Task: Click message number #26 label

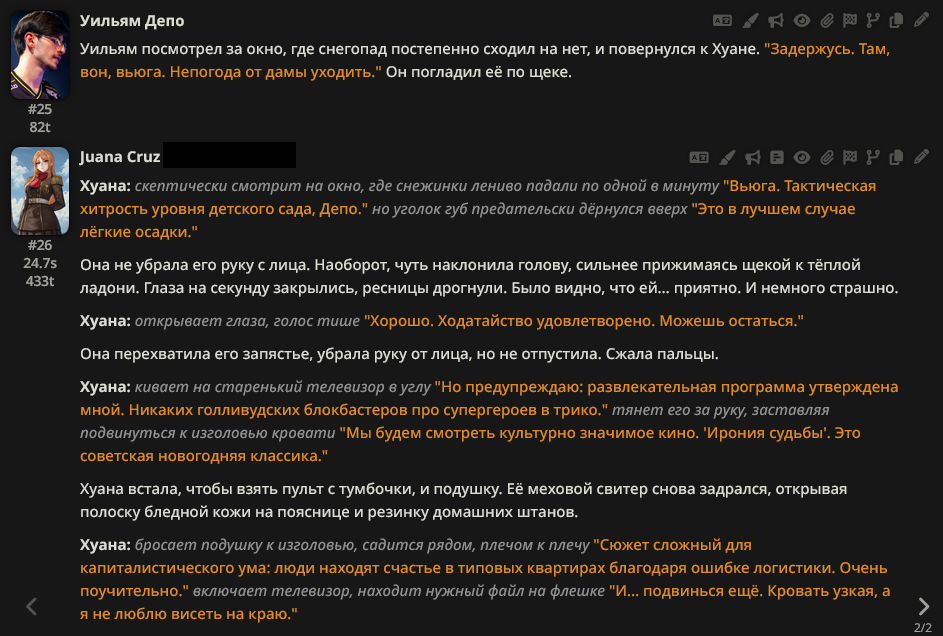Action: [40, 245]
